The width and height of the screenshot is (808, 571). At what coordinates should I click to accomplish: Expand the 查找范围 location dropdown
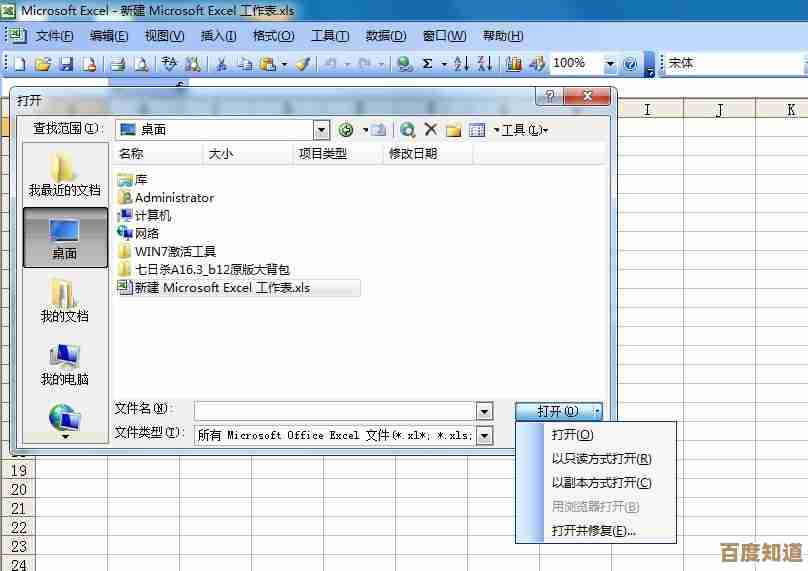(321, 130)
